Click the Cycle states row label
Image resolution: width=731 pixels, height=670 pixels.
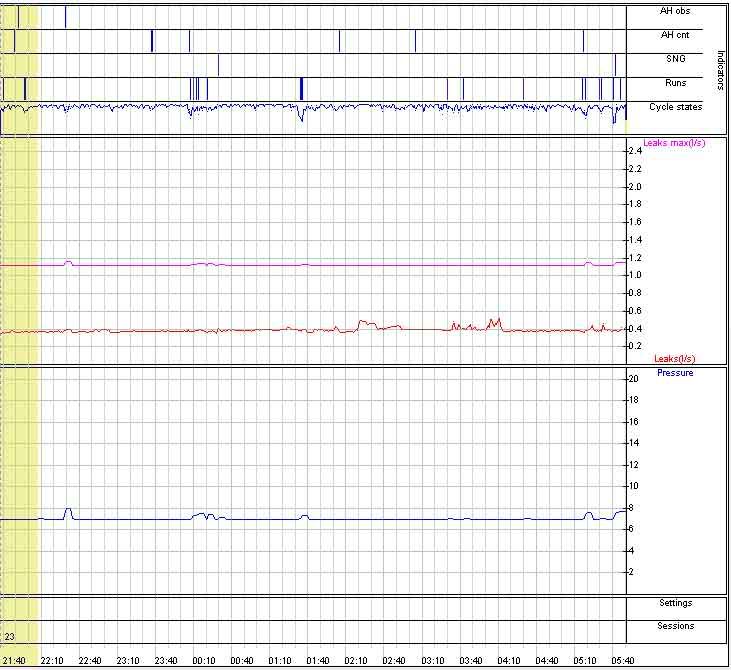(675, 107)
